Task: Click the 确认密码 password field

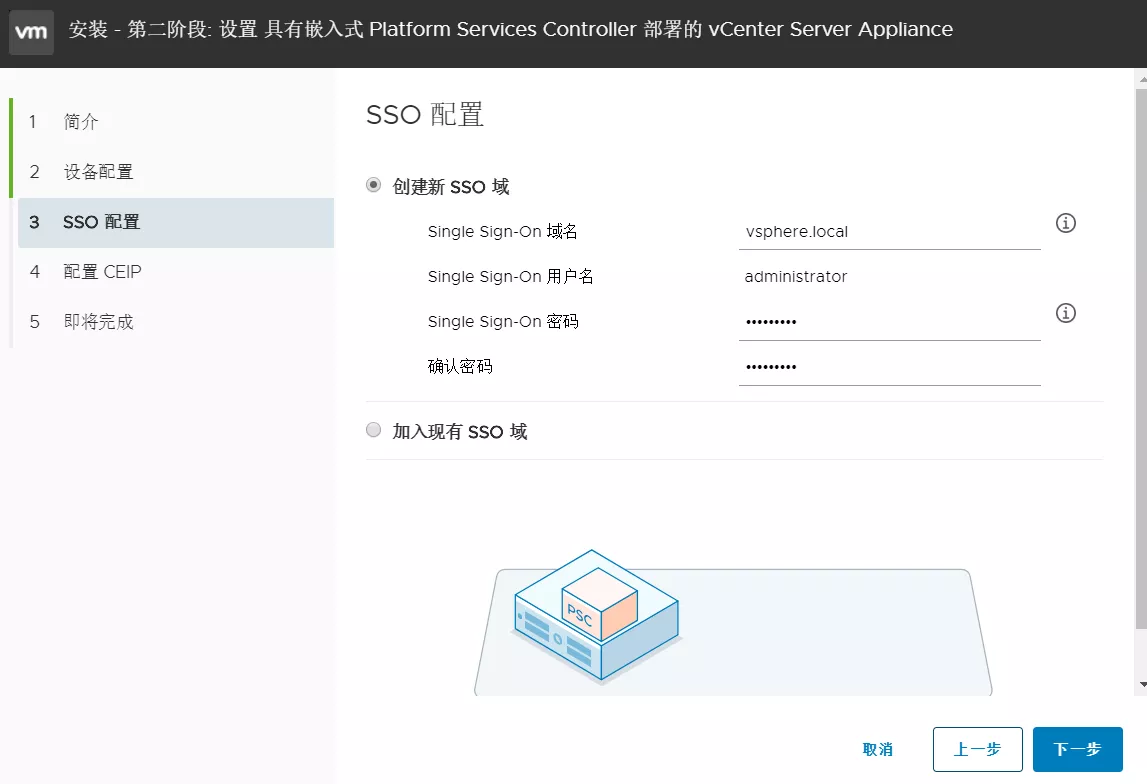Action: (x=889, y=367)
